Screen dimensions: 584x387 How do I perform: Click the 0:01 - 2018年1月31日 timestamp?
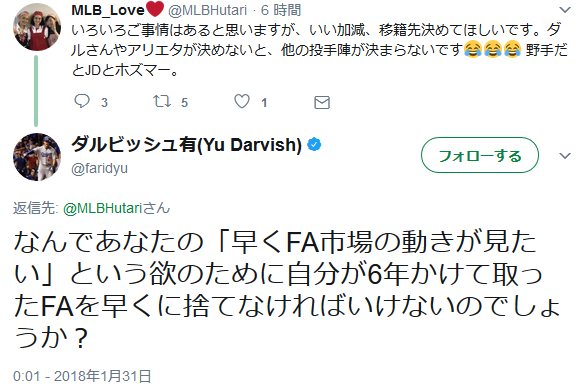click(82, 376)
